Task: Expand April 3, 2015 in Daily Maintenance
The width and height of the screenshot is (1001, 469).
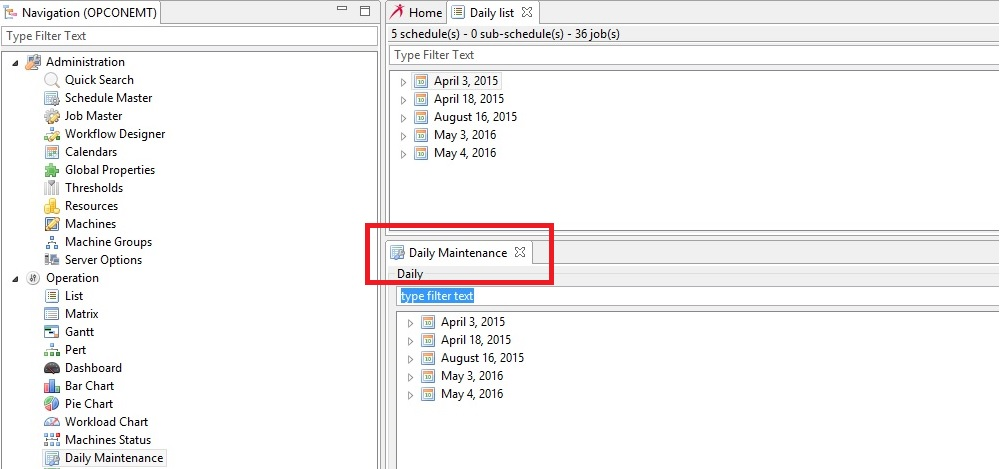Action: point(410,323)
